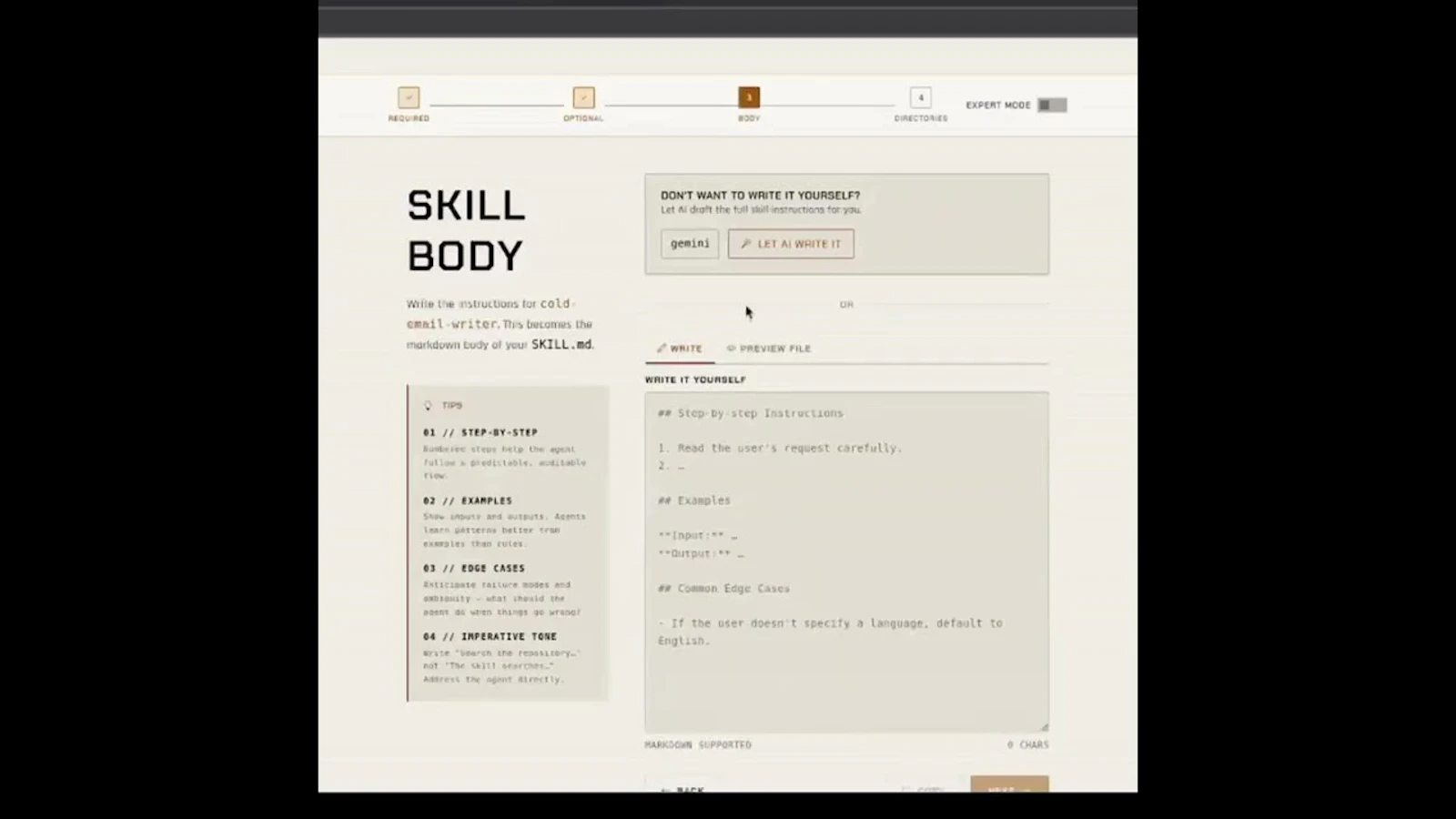Click the Let AI Write It button
Image resolution: width=1456 pixels, height=819 pixels.
(x=791, y=244)
